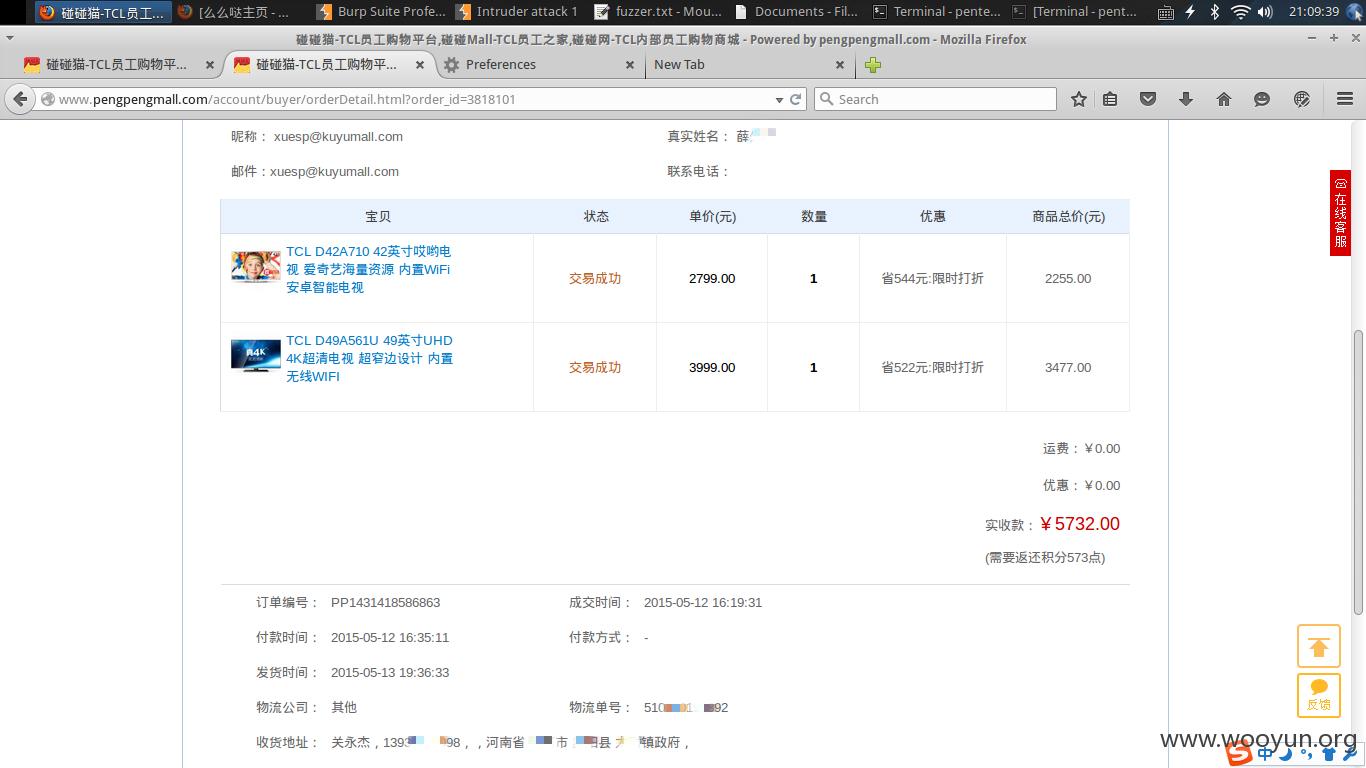Open the Wi-Fi network tray icon
This screenshot has height=768, width=1366.
tap(1240, 12)
